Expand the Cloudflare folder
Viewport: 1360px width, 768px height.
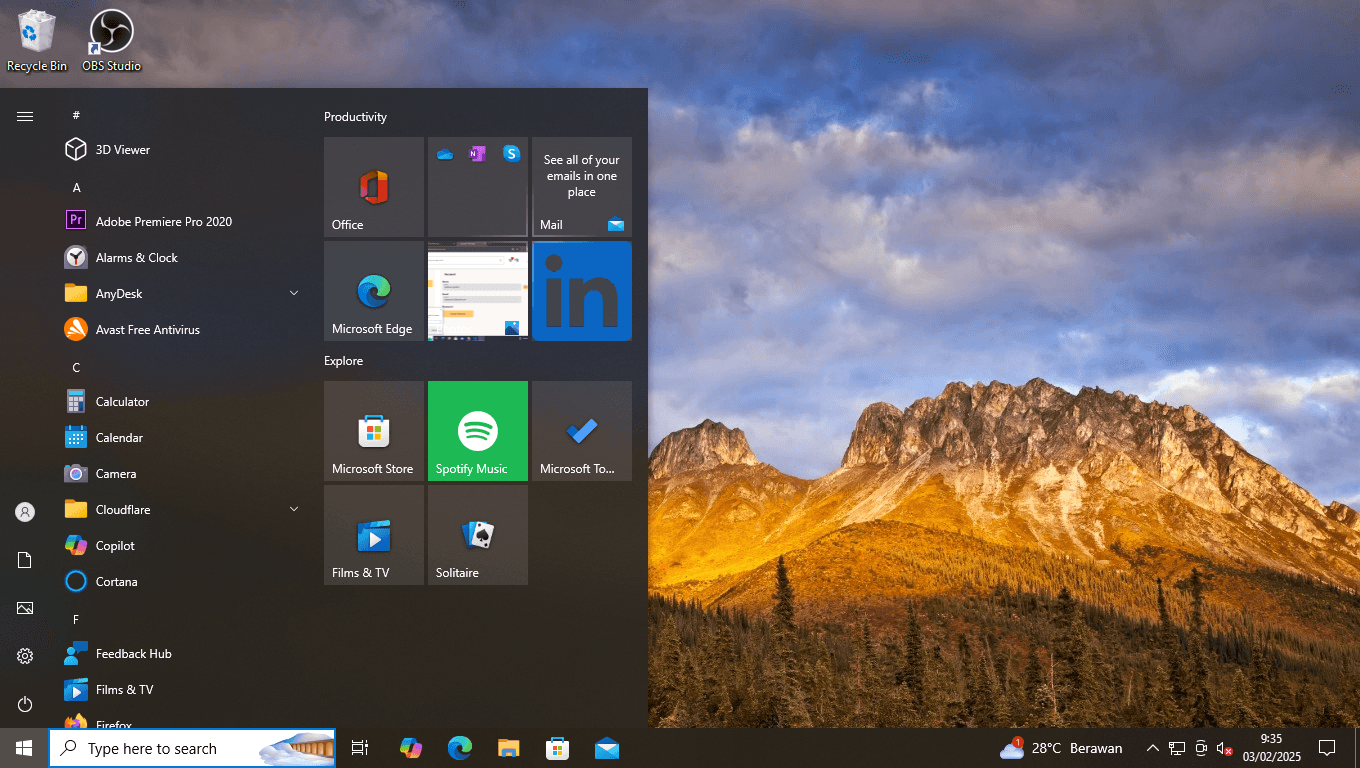click(x=180, y=510)
